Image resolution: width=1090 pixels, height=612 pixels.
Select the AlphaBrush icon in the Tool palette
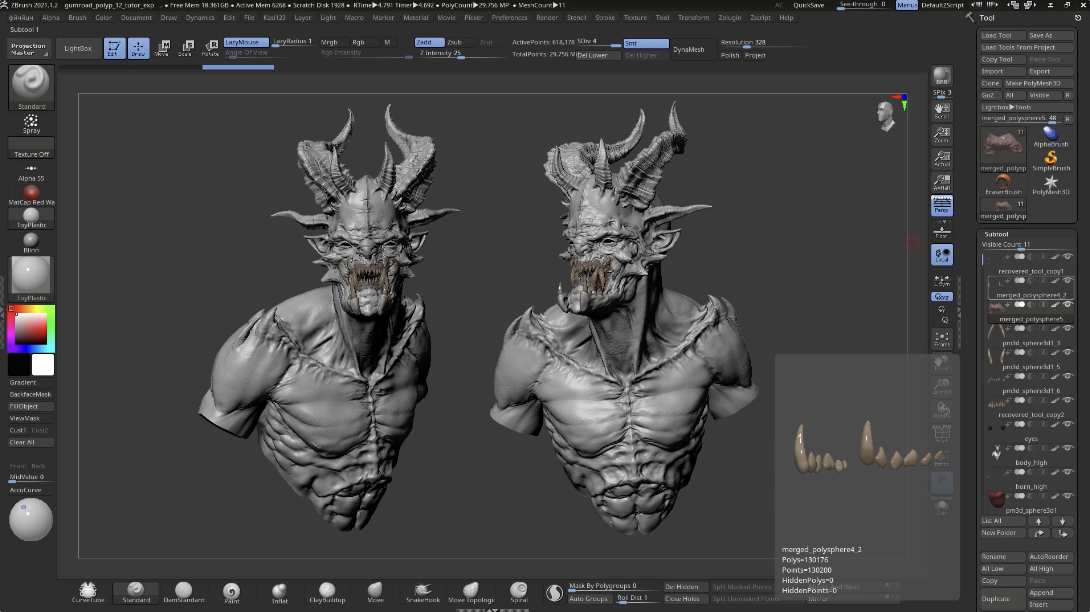click(x=1050, y=135)
